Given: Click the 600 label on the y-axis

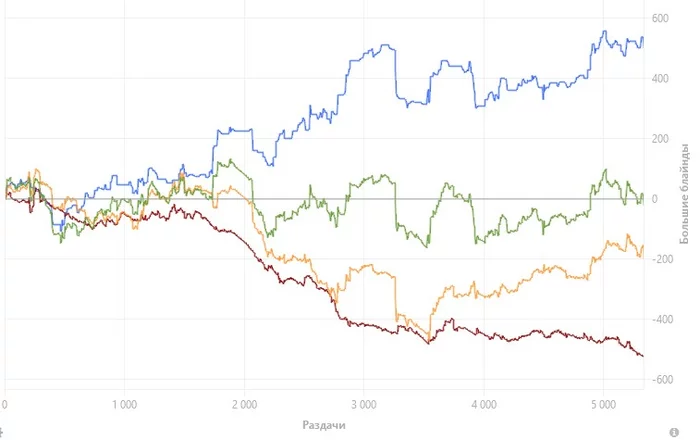Looking at the screenshot, I should [660, 18].
